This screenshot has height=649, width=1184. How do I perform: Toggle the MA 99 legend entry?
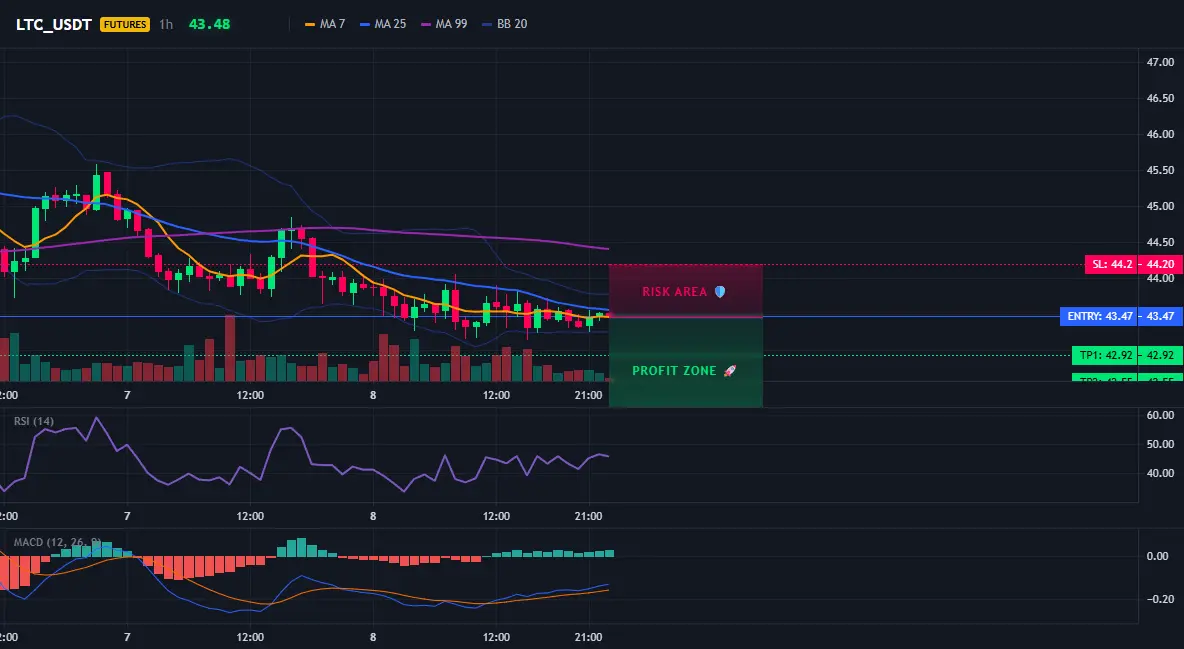pos(444,24)
